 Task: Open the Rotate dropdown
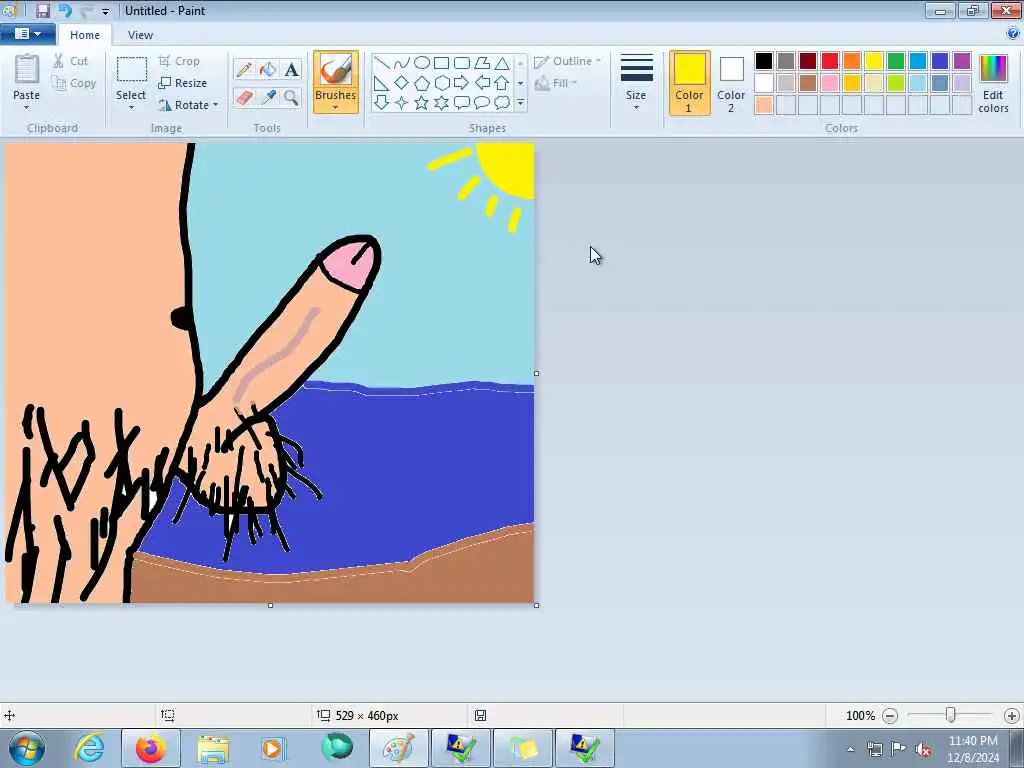[x=188, y=105]
